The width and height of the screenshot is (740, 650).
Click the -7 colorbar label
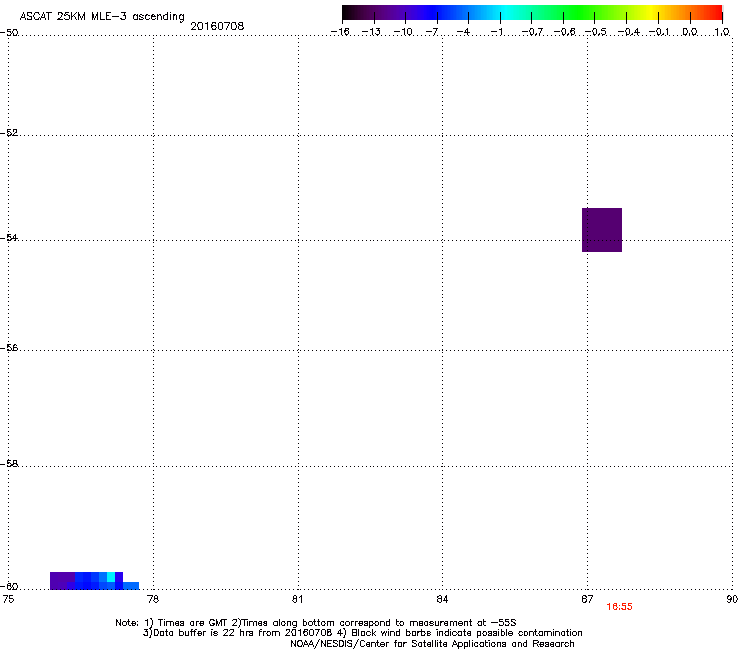(431, 32)
